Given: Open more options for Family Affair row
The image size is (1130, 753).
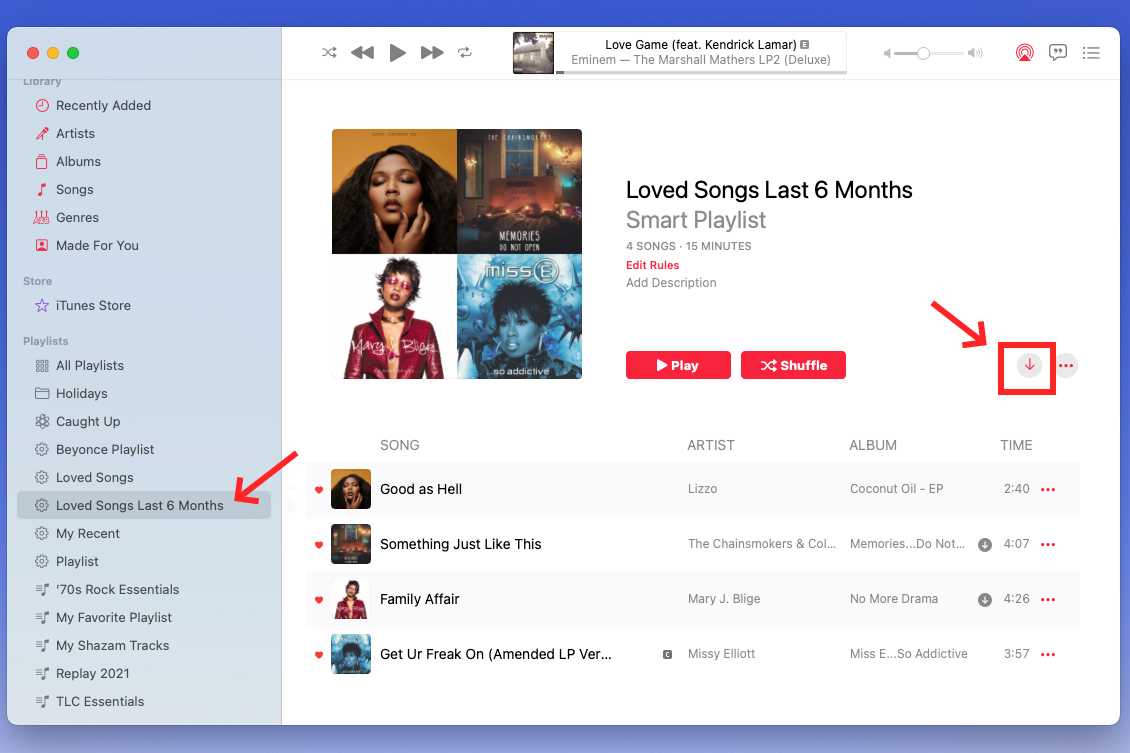Looking at the screenshot, I should tap(1047, 599).
